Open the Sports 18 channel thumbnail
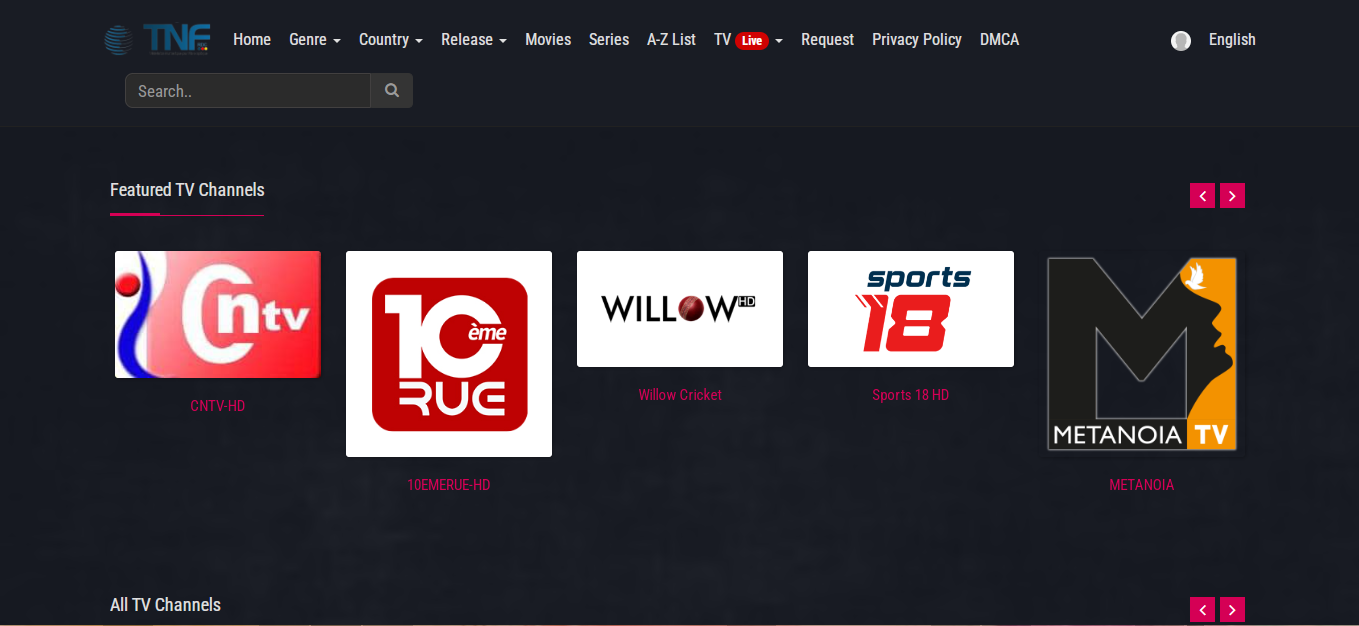The height and width of the screenshot is (626, 1359). 911,309
